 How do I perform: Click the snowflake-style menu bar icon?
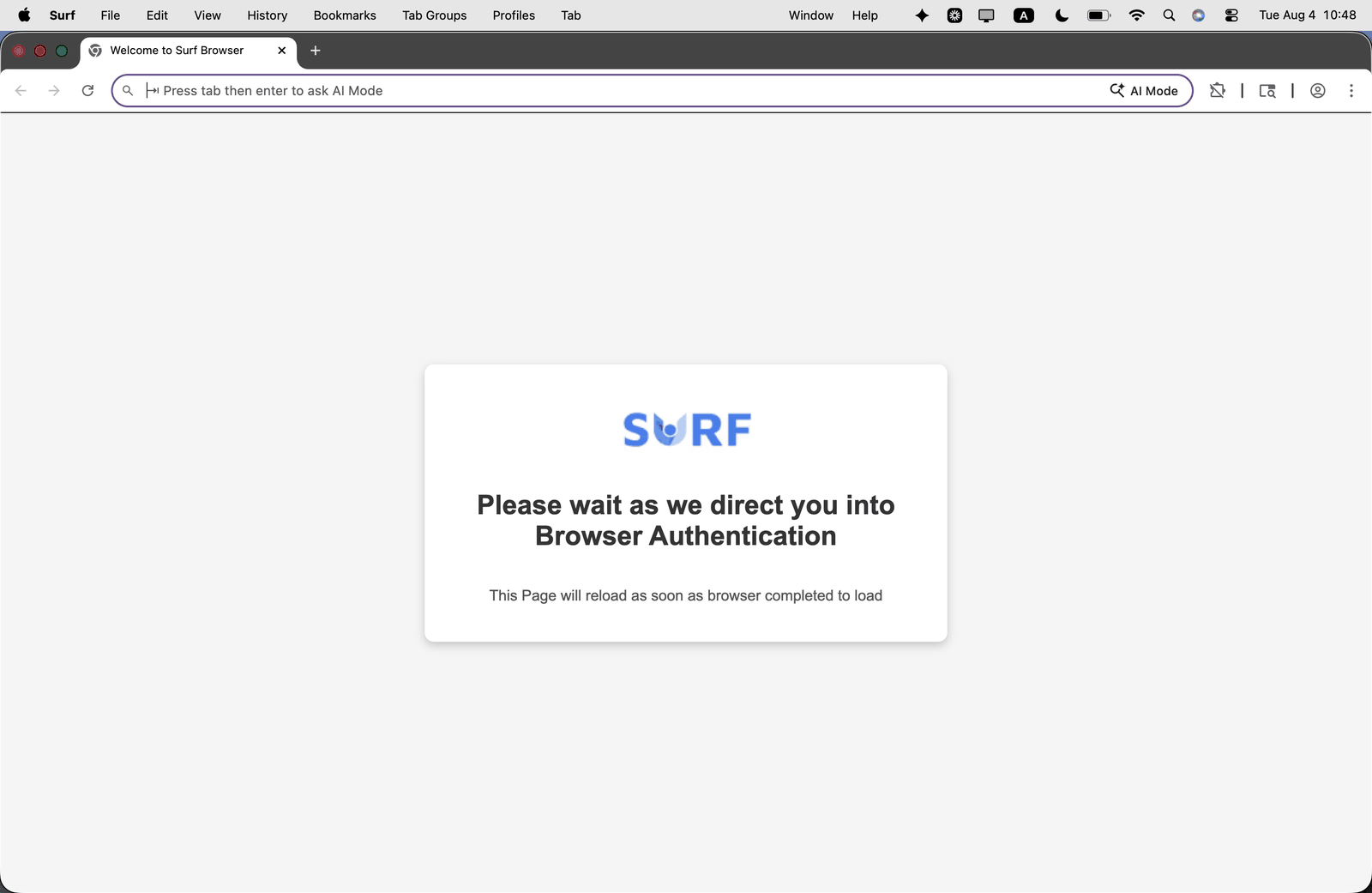click(x=954, y=15)
